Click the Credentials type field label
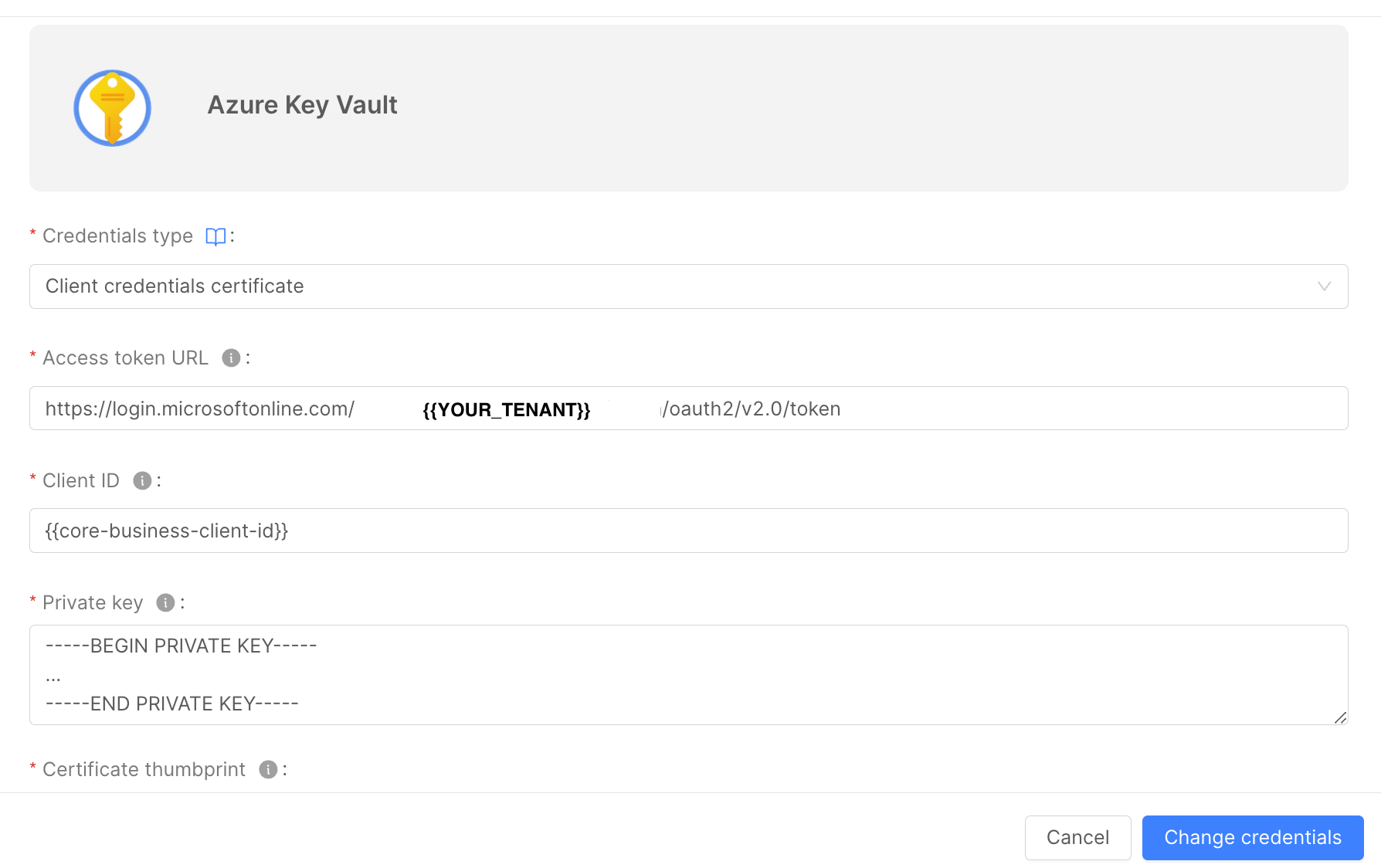Viewport: 1381px width, 868px height. point(117,236)
